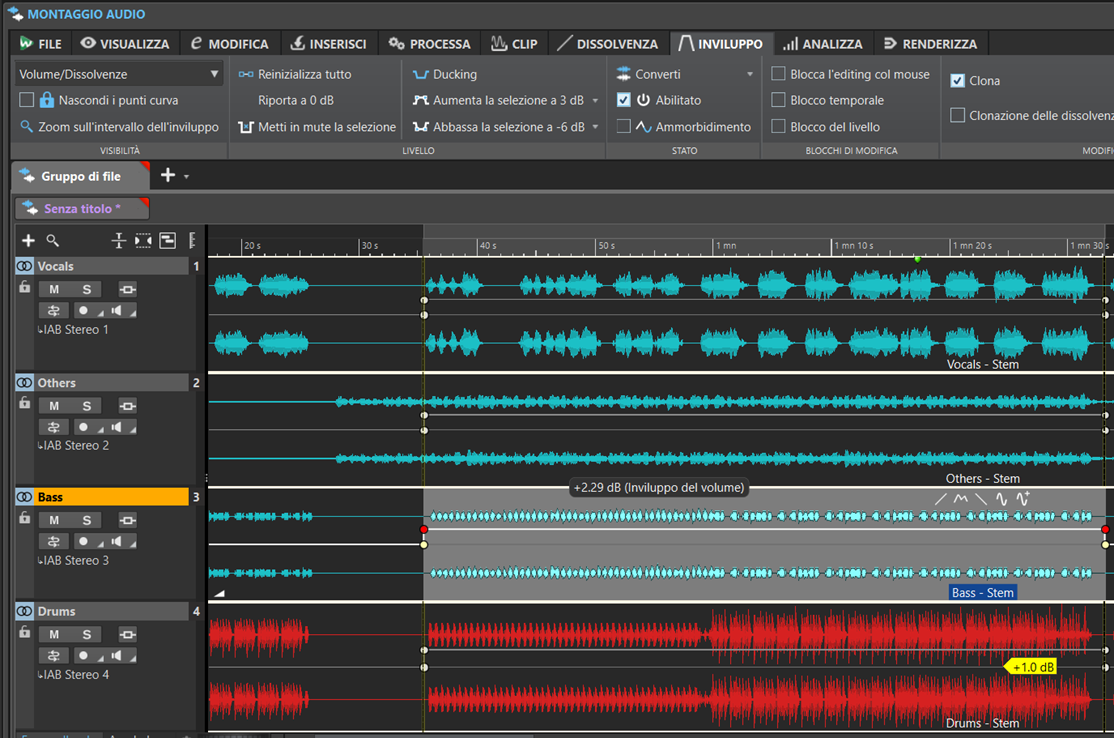The image size is (1114, 738).
Task: Open the Converti dropdown arrow
Action: [749, 74]
